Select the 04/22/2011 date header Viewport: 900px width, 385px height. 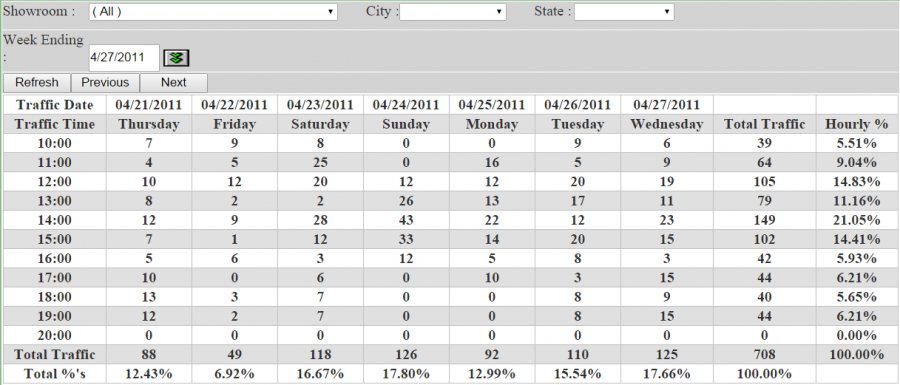pos(234,105)
